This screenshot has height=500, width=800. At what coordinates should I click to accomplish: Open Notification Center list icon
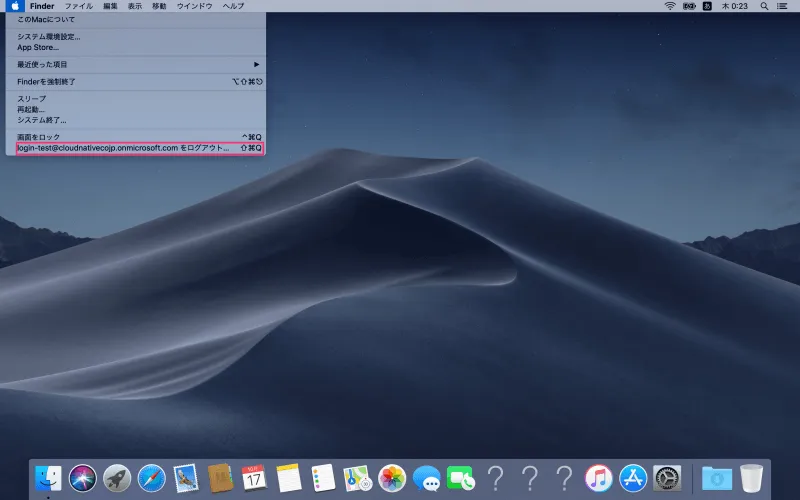click(x=781, y=6)
